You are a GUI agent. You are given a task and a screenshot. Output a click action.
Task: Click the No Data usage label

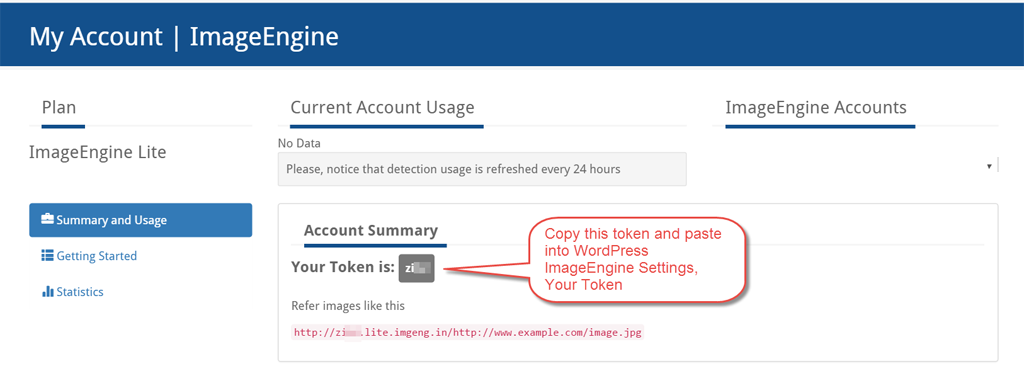pyautogui.click(x=299, y=142)
